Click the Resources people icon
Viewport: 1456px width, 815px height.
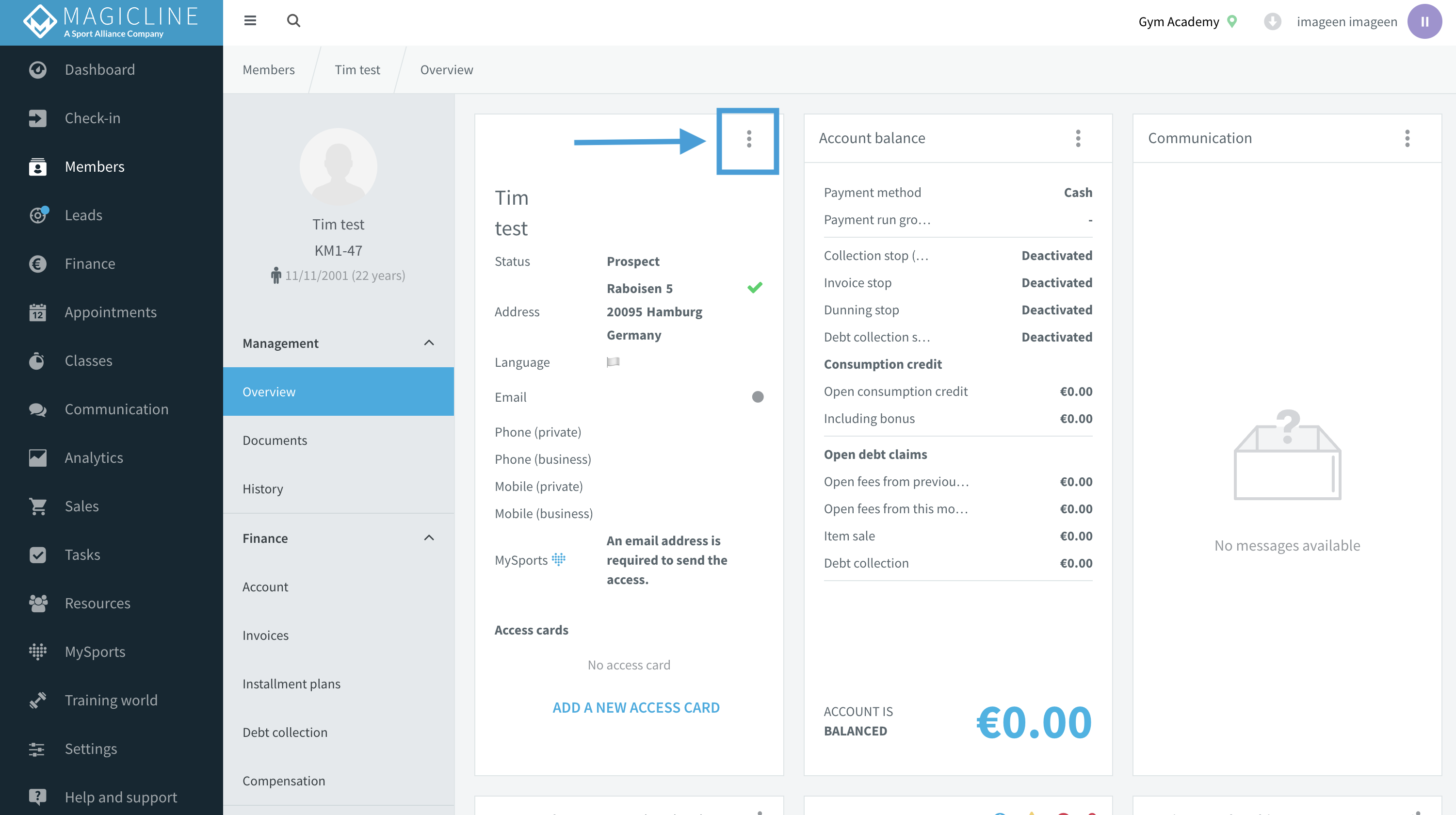tap(38, 603)
